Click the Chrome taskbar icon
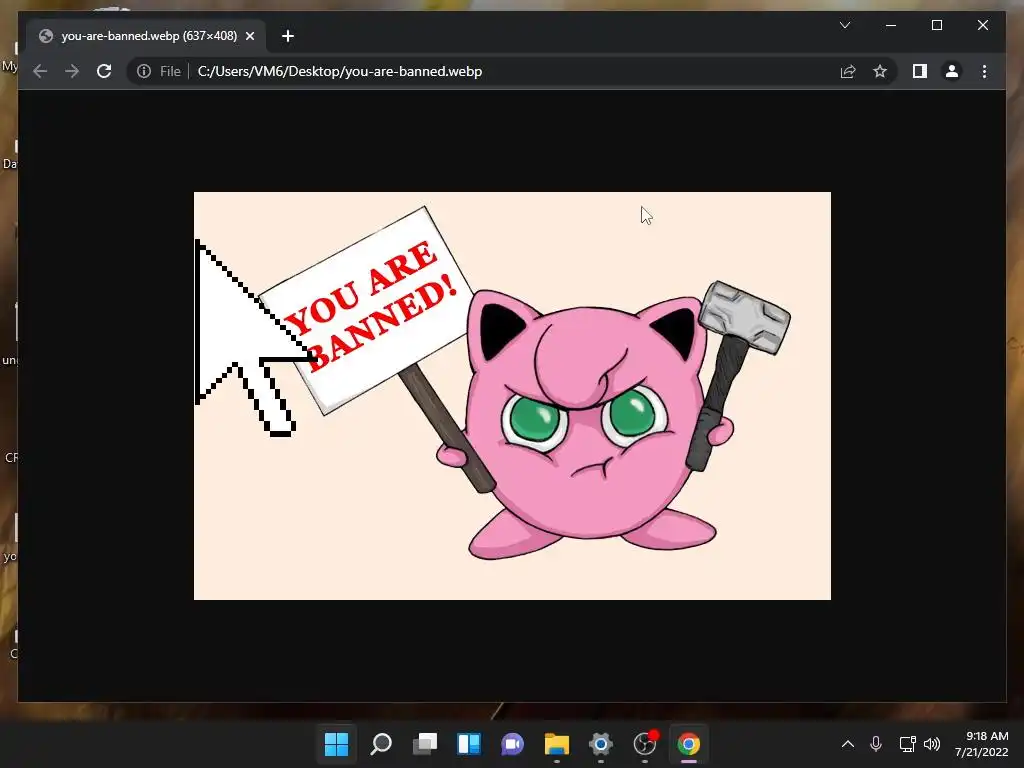This screenshot has width=1024, height=768. tap(689, 744)
